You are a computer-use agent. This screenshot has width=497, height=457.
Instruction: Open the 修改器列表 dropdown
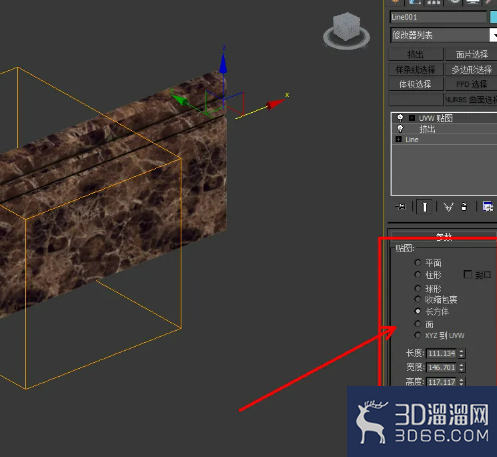pyautogui.click(x=443, y=35)
